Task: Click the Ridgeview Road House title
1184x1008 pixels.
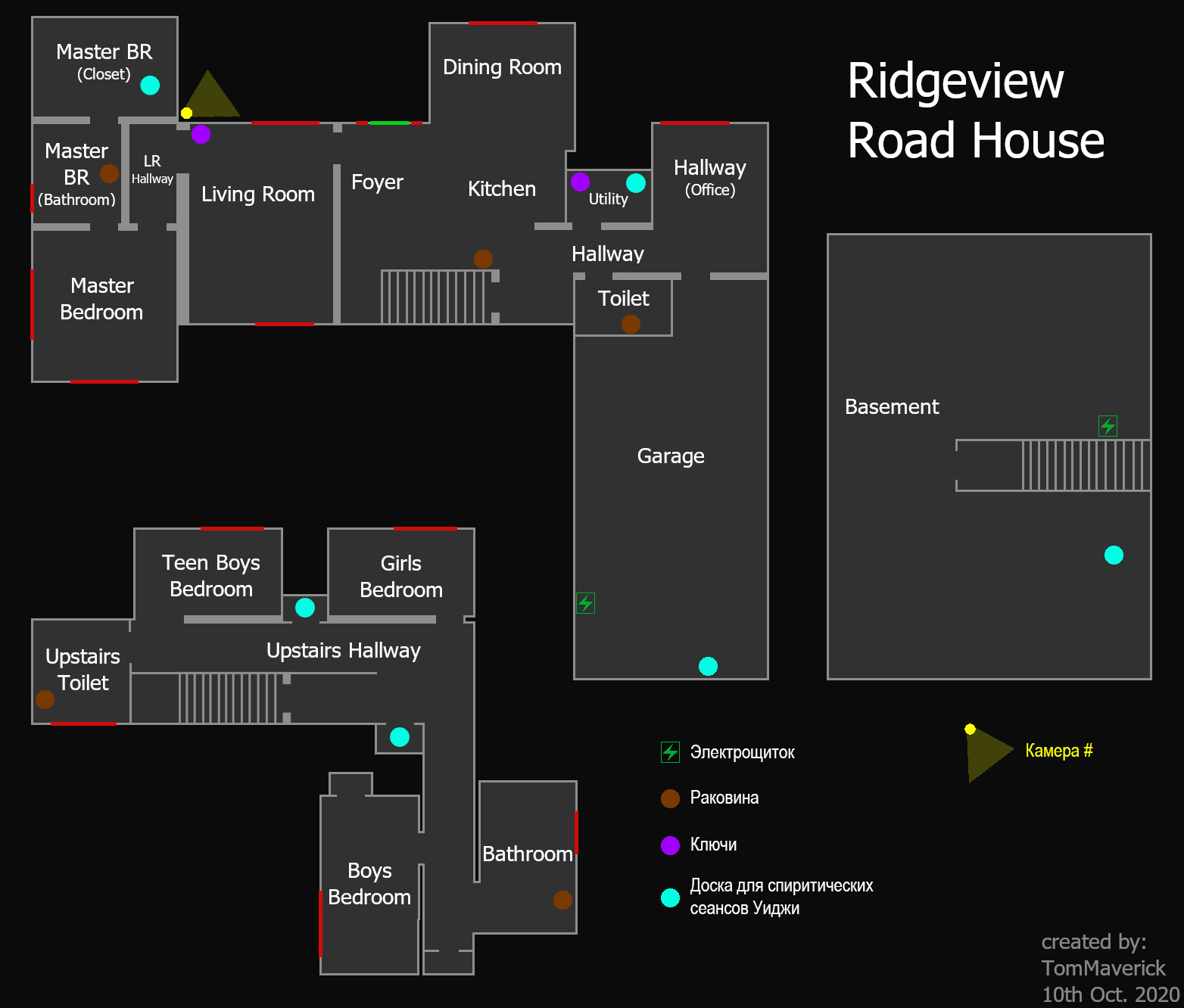Action: point(976,110)
